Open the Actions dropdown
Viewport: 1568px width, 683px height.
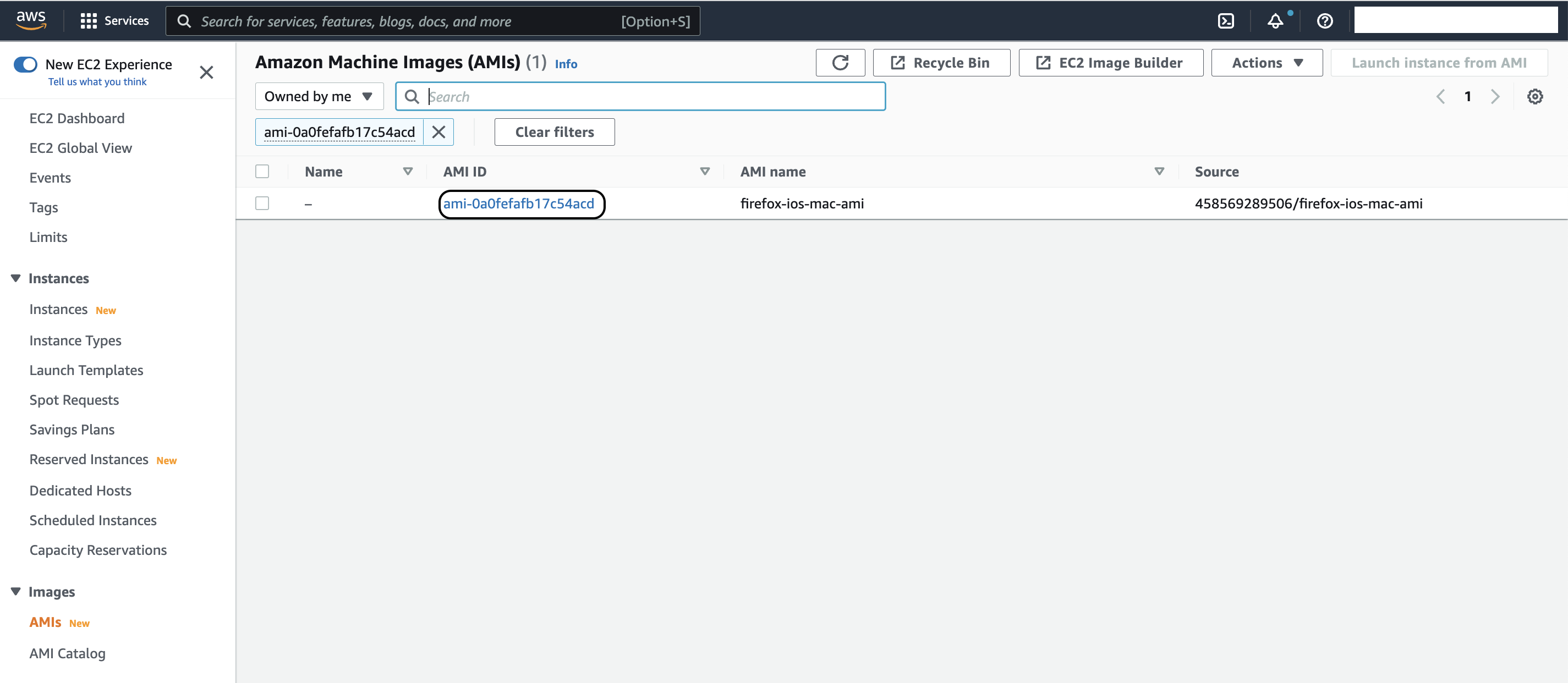pos(1267,63)
